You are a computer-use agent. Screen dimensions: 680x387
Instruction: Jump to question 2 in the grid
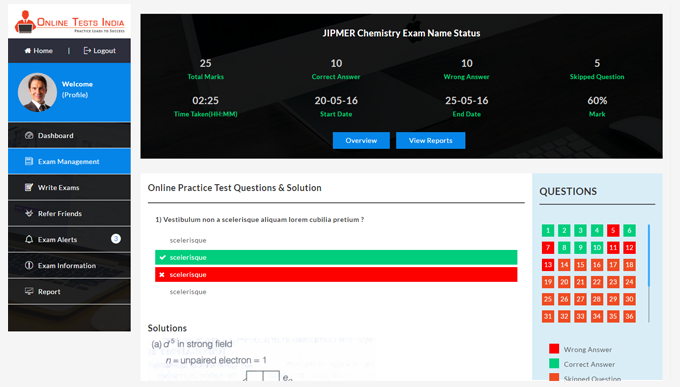click(564, 230)
